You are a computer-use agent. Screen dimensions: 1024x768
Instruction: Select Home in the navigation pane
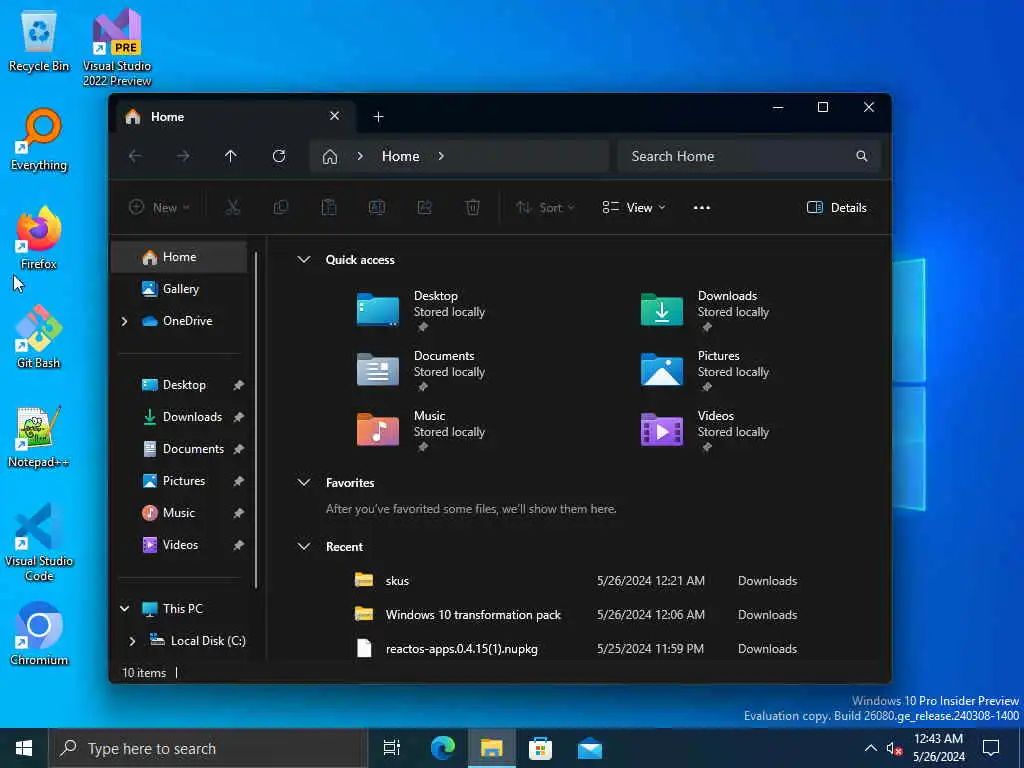point(179,257)
